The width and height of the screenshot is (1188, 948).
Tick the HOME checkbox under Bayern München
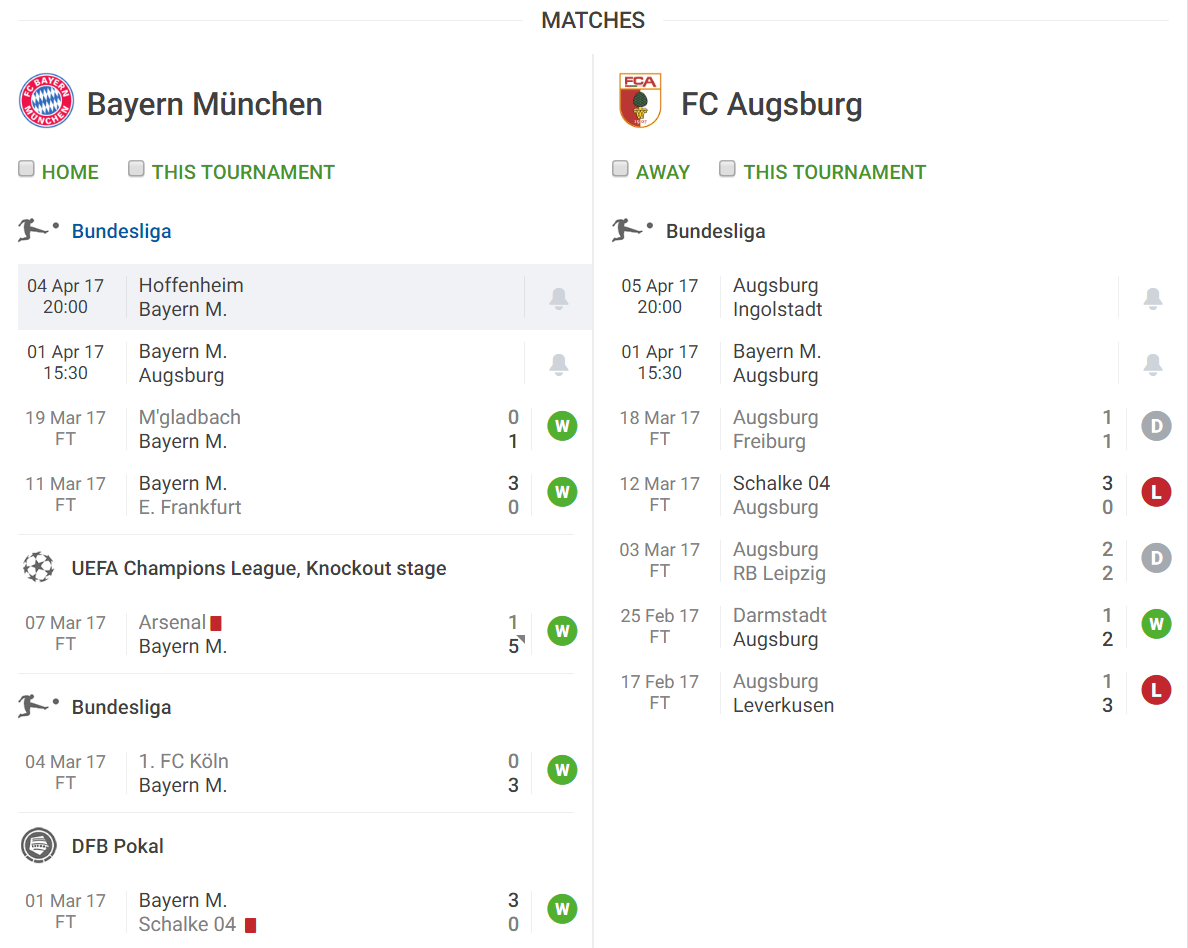click(x=27, y=168)
